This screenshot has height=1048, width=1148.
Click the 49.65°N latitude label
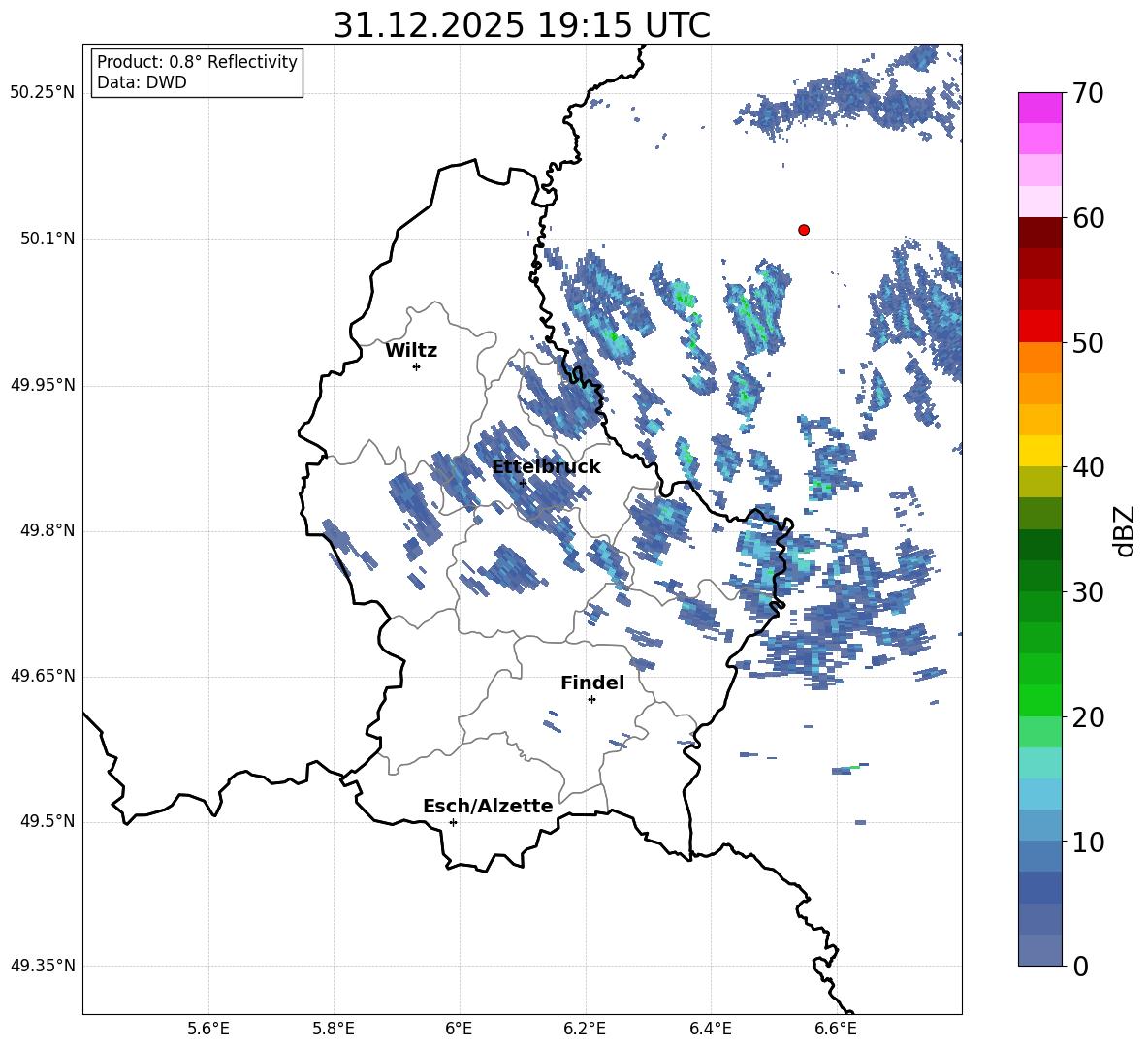(43, 676)
